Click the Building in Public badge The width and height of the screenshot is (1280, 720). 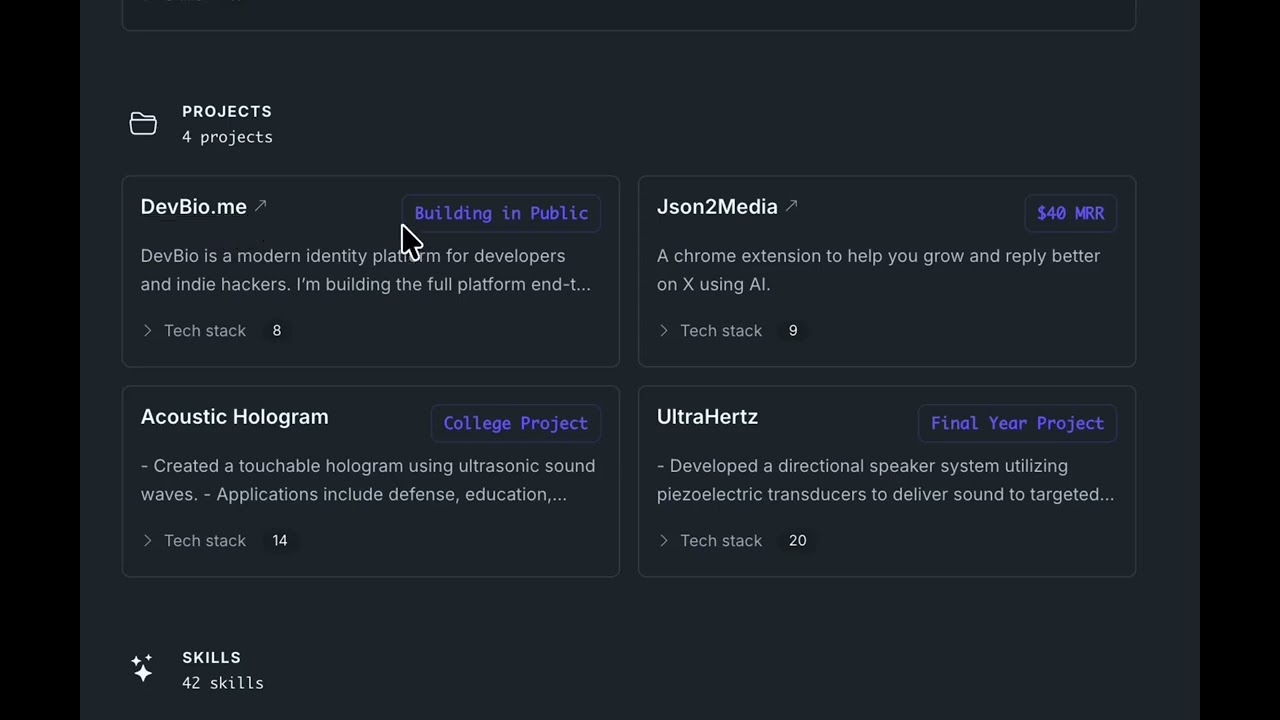coord(501,213)
